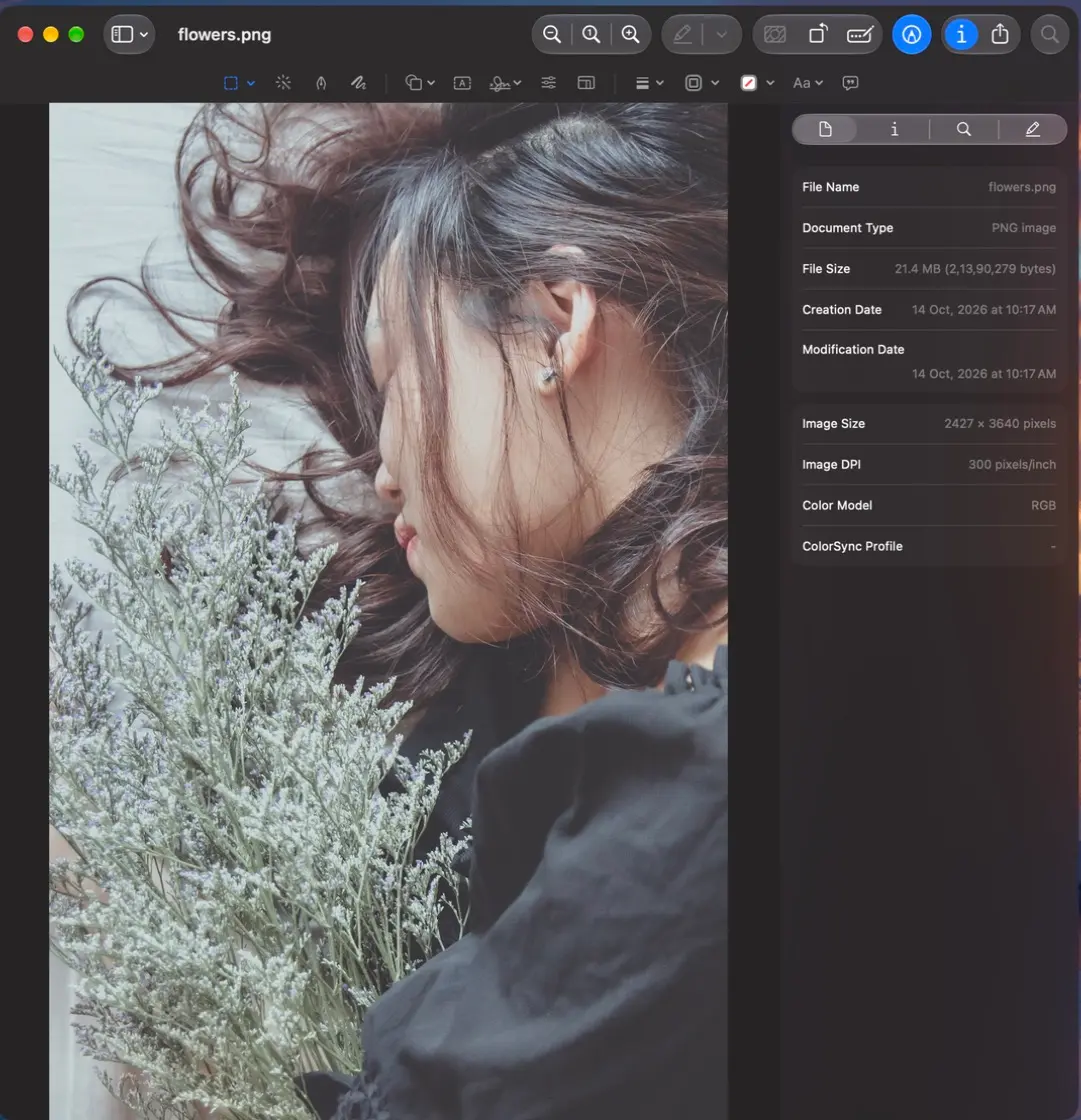Click the Adjust Size tool
Image resolution: width=1081 pixels, height=1120 pixels.
586,83
